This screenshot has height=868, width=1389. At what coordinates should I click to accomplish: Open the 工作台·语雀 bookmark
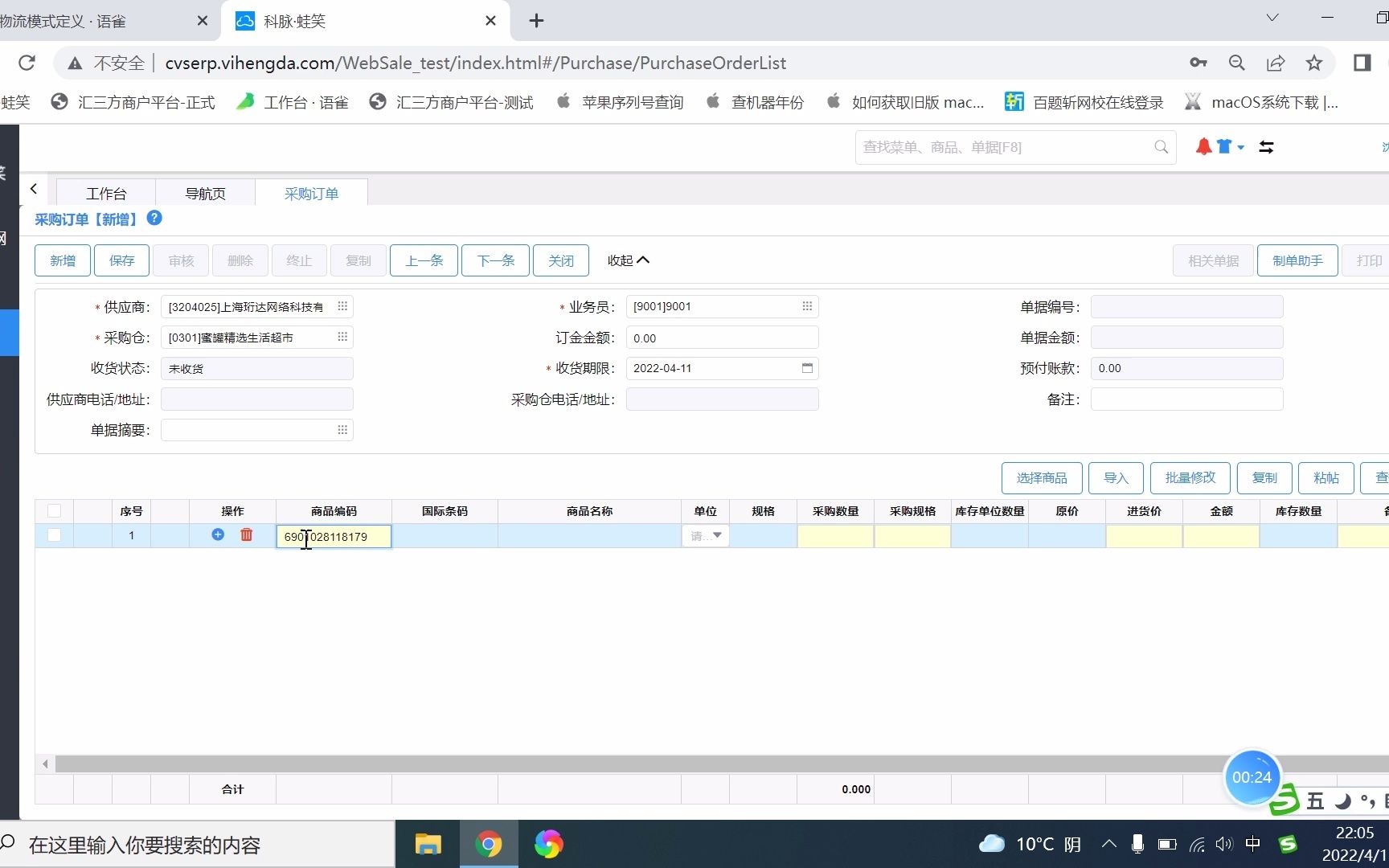[x=293, y=102]
